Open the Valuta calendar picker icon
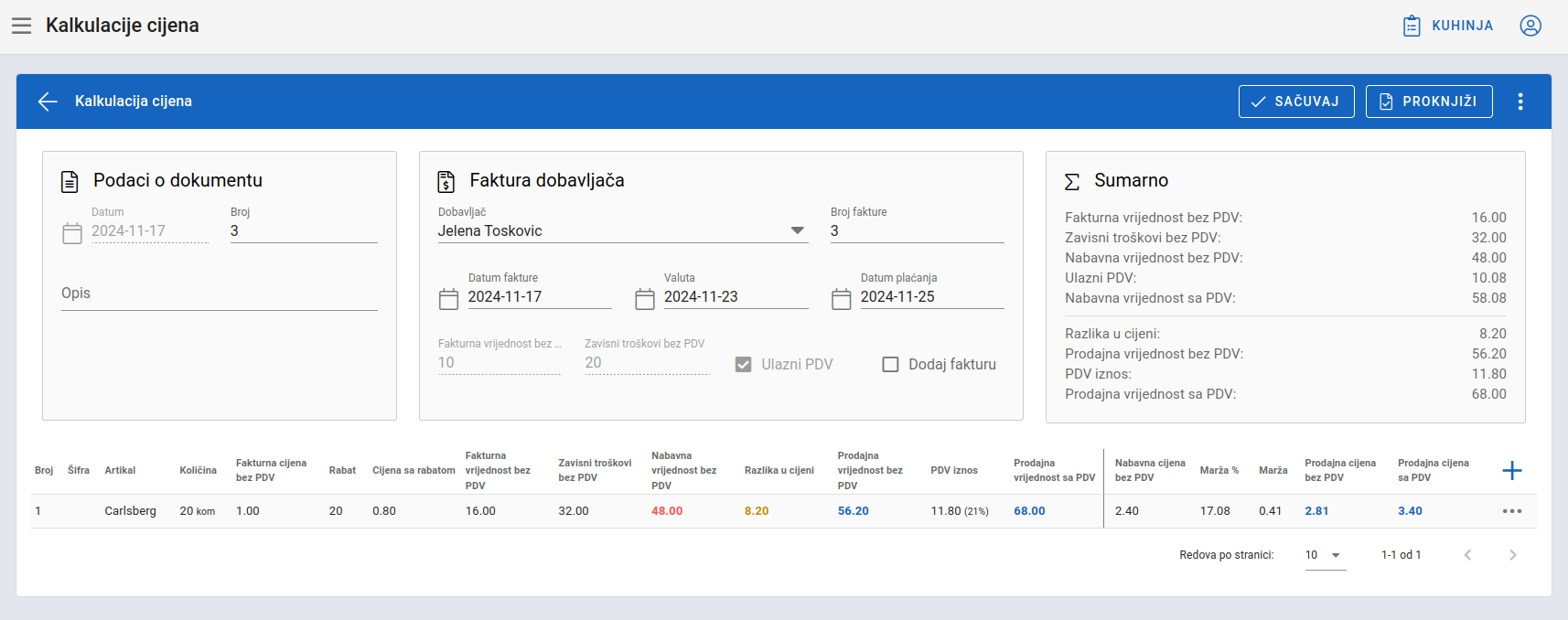 point(645,299)
